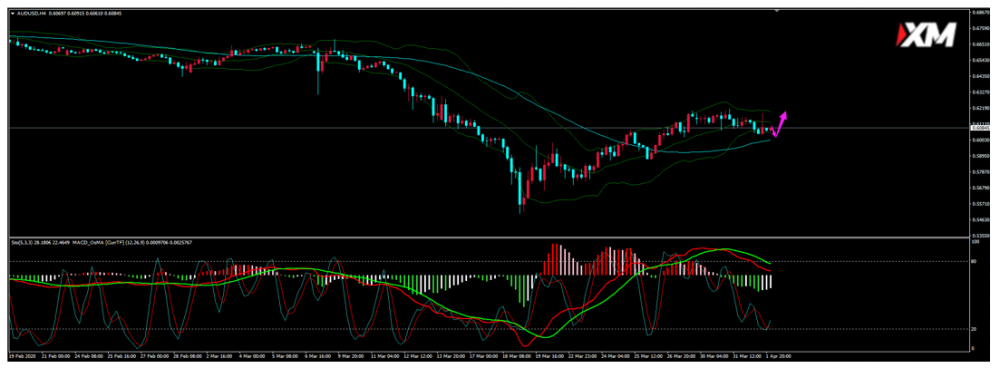The height and width of the screenshot is (368, 1000).
Task: Select the level 80 label on oscillator scale
Action: pos(974,261)
